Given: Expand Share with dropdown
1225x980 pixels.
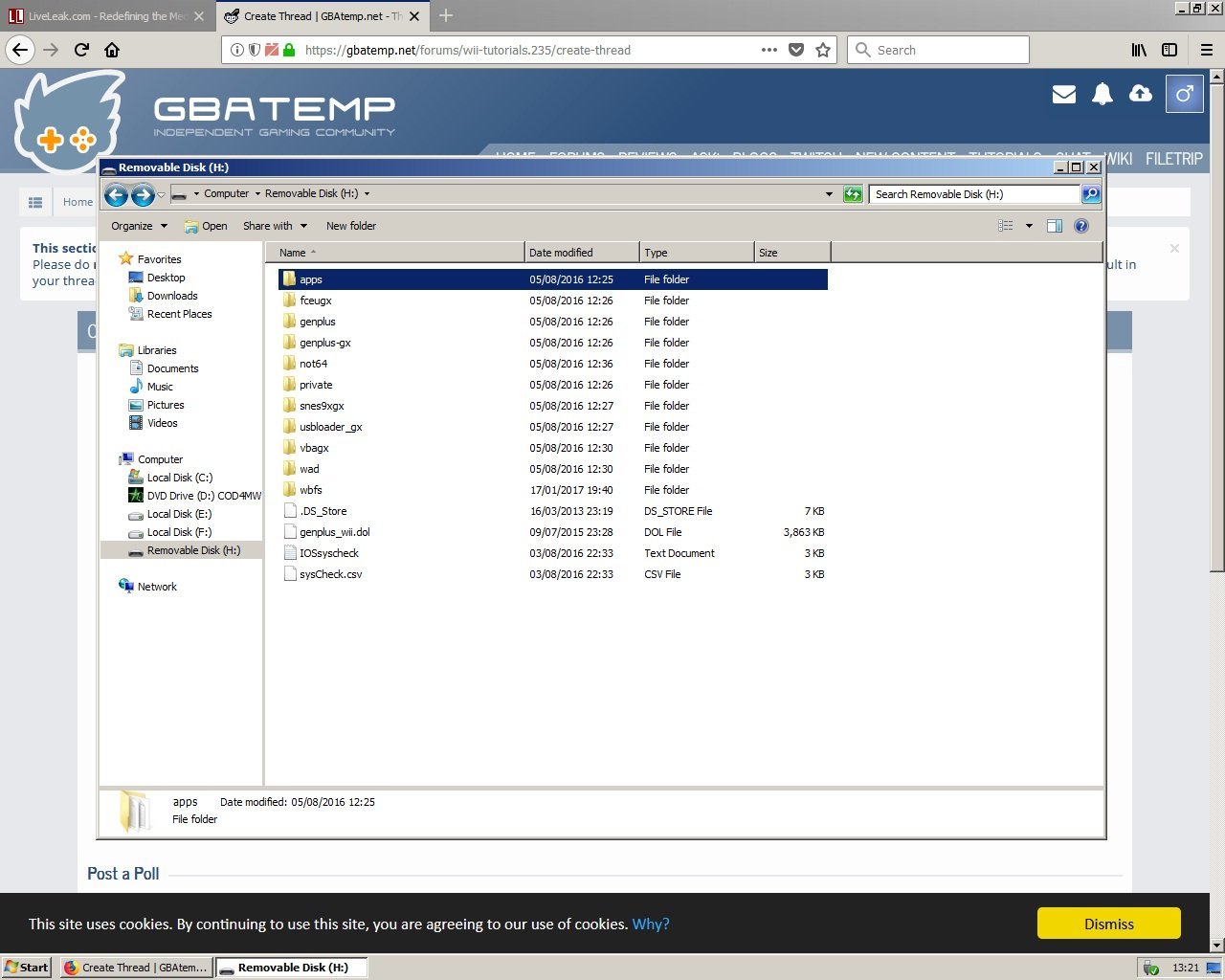Looking at the screenshot, I should [276, 226].
